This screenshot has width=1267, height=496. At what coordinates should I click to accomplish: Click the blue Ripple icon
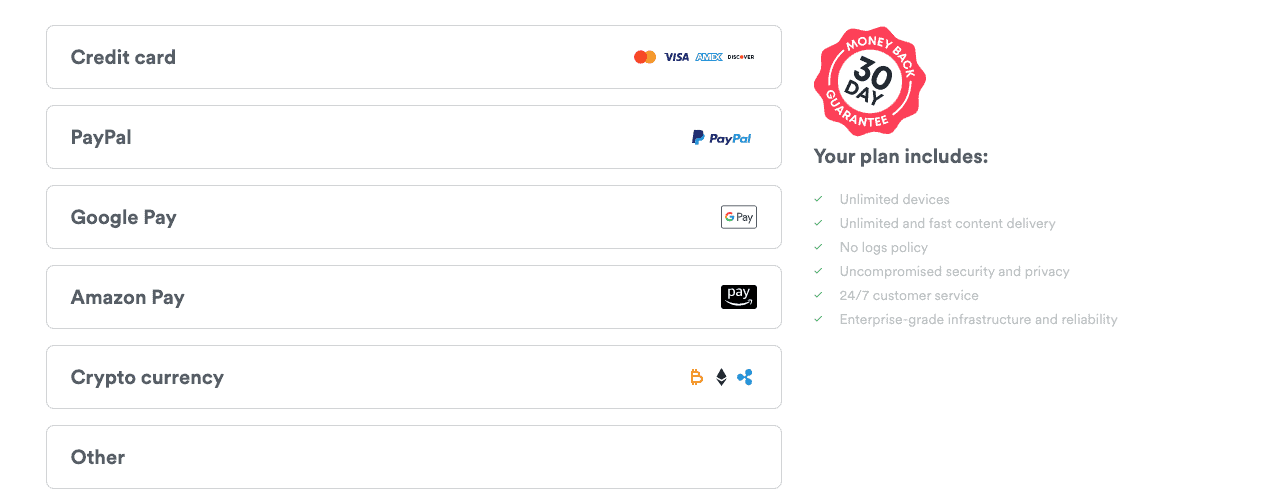745,377
